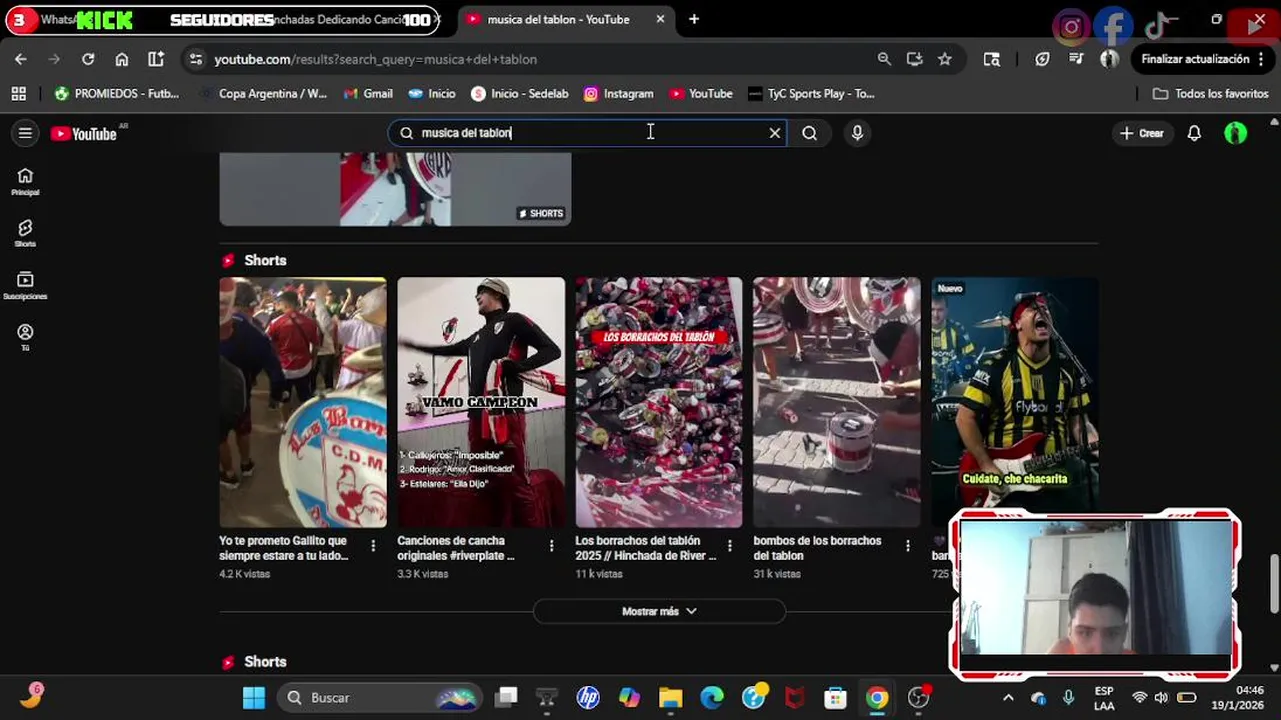Open the PROMIEDOS bookmark

tap(117, 93)
